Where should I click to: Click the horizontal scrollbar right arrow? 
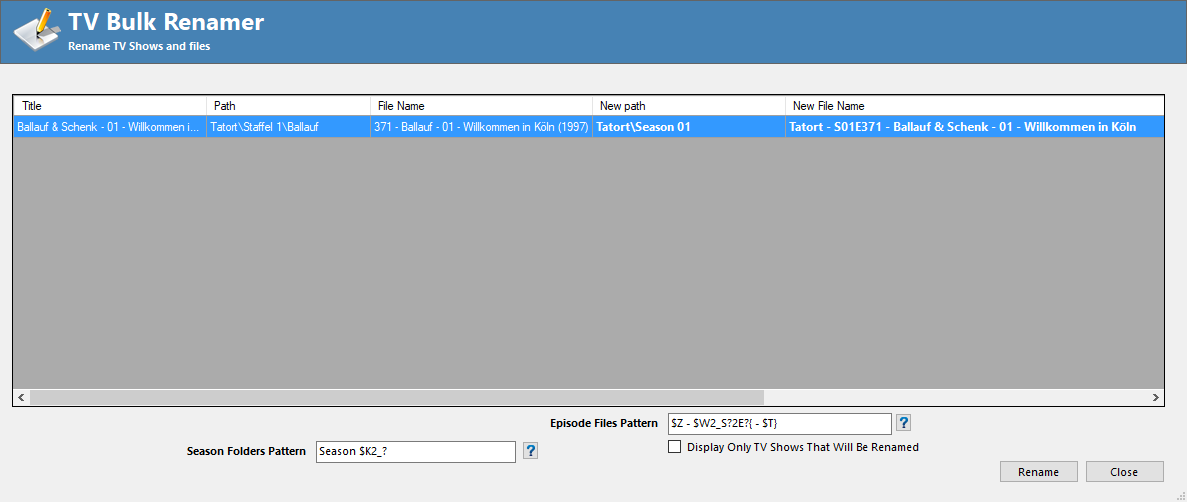(x=1156, y=397)
